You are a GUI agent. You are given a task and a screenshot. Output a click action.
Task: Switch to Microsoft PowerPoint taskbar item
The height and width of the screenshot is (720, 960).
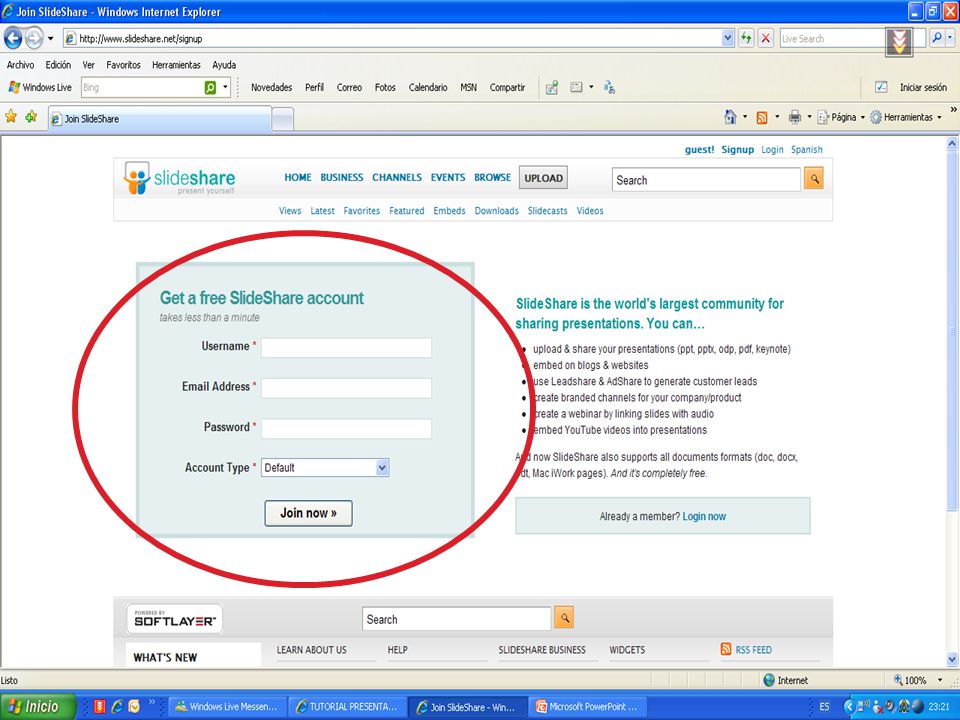pyautogui.click(x=587, y=707)
